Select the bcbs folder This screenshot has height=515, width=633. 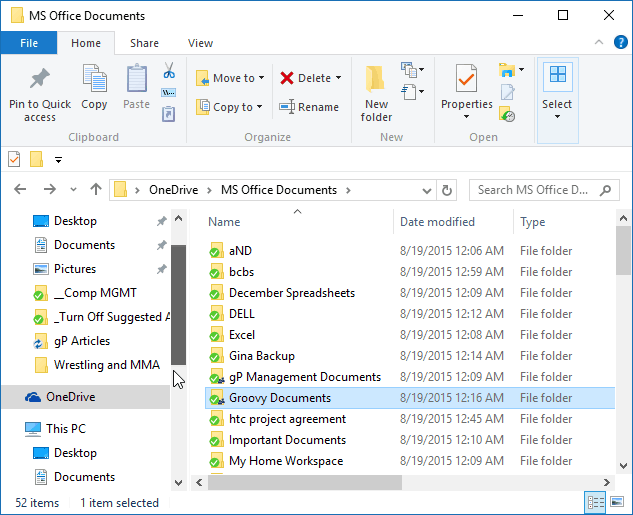241,272
